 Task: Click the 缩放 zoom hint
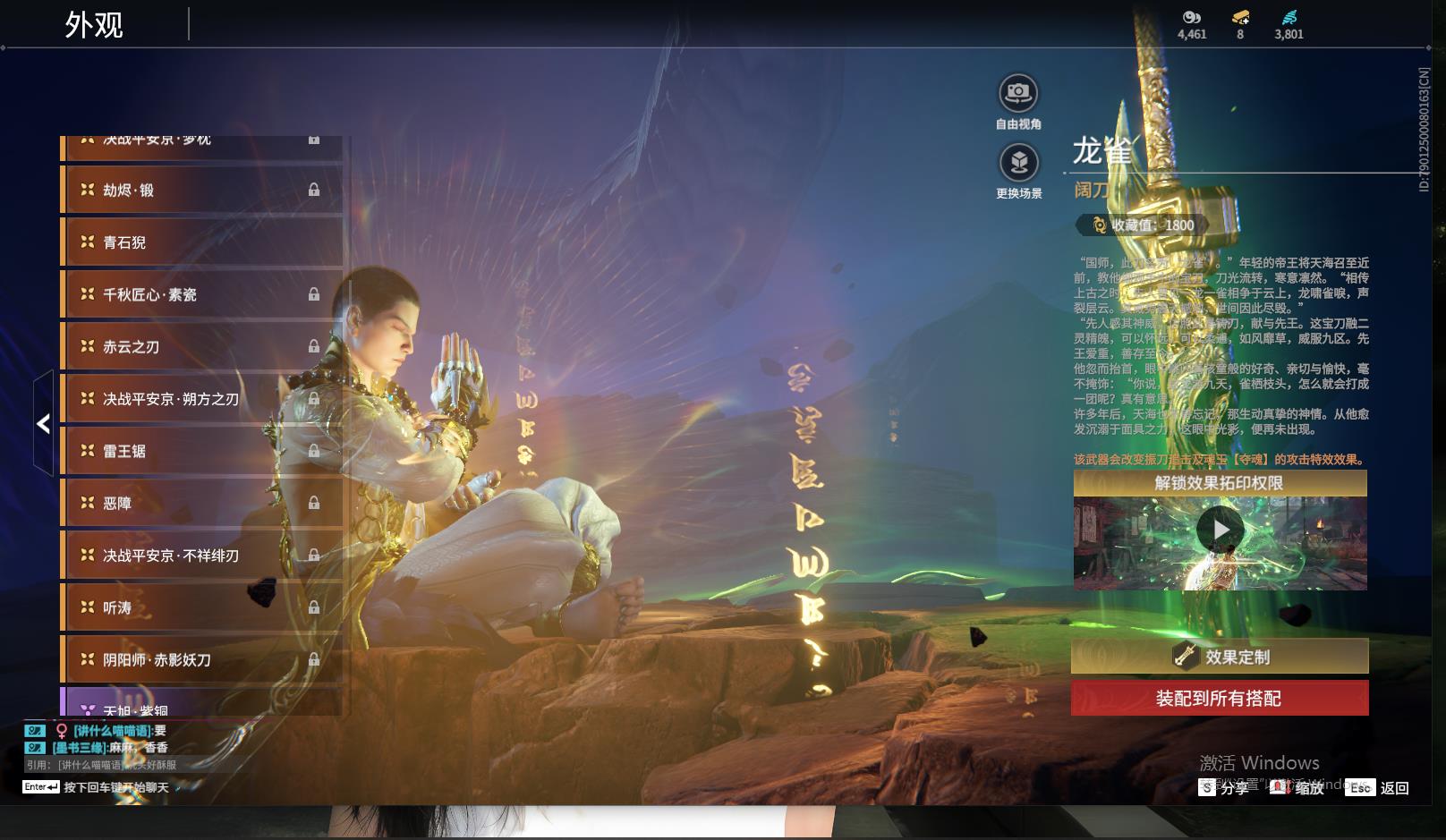[x=1297, y=788]
